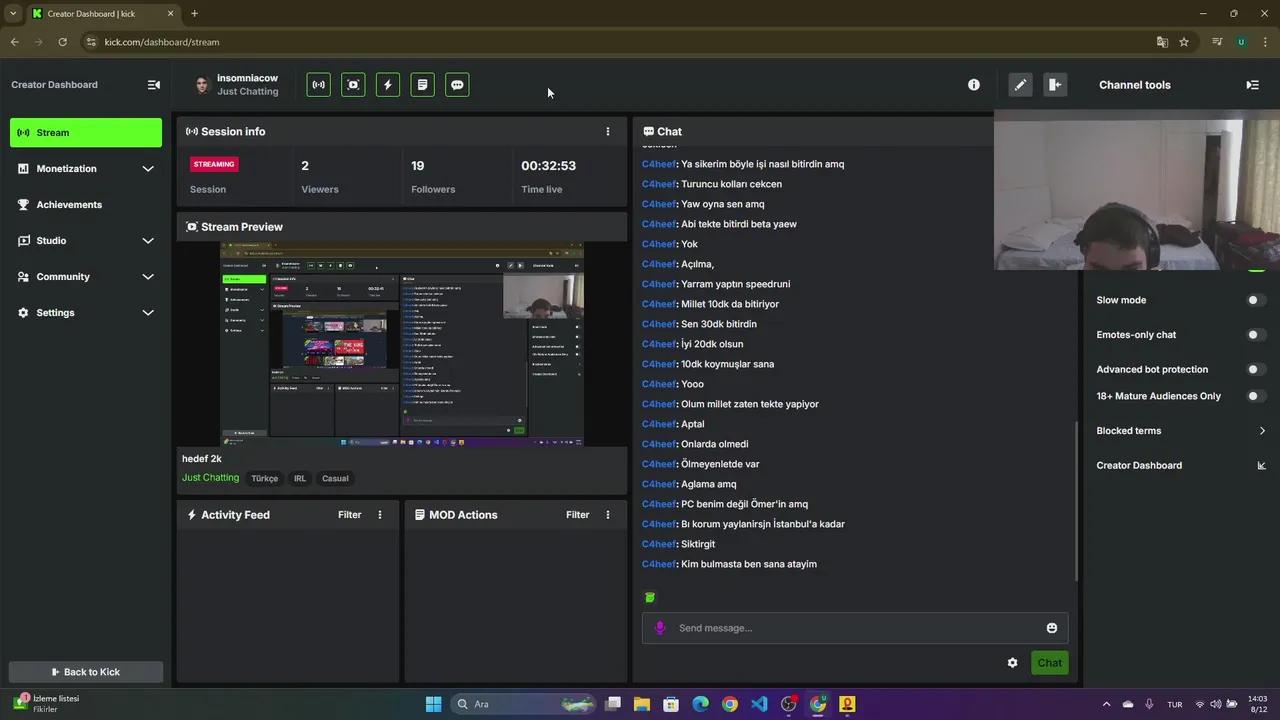This screenshot has width=1280, height=720.
Task: Open the browser tab search dropdown
Action: pyautogui.click(x=13, y=13)
